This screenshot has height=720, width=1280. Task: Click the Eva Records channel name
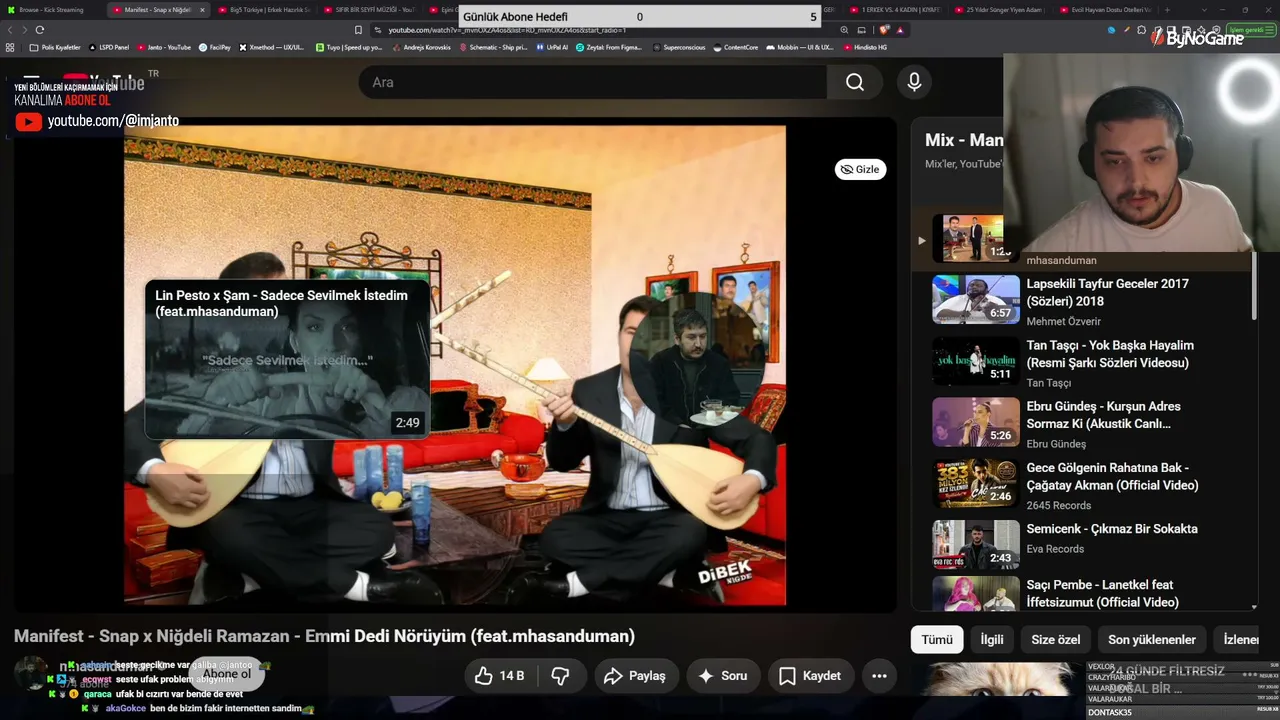(x=1055, y=549)
